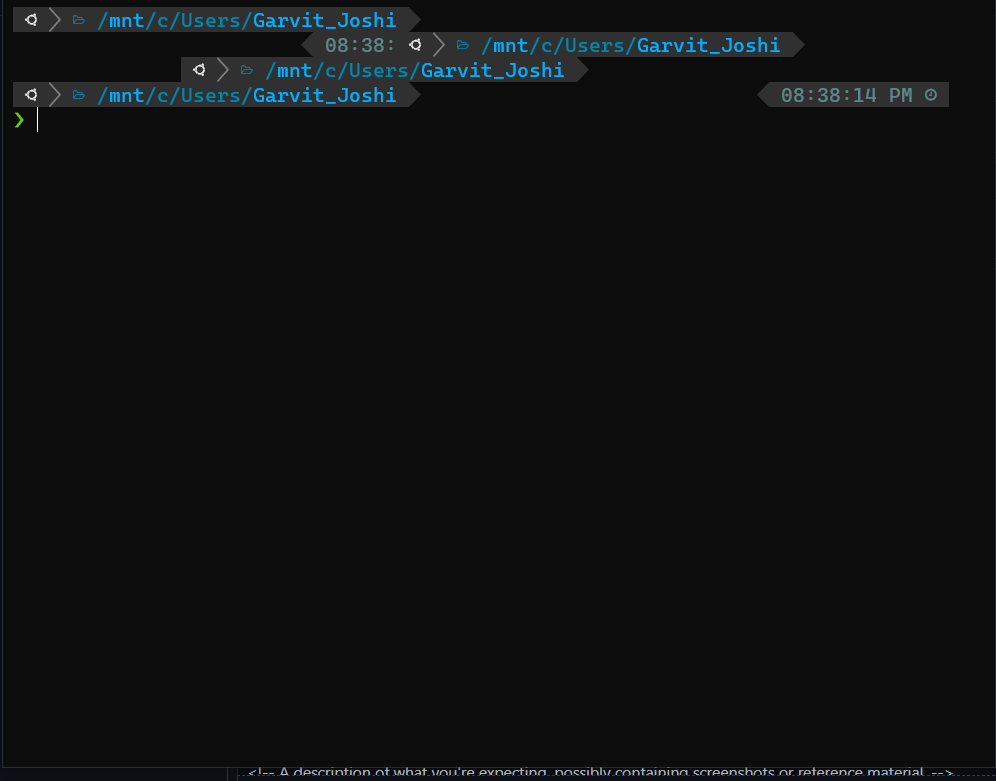The width and height of the screenshot is (996, 781).
Task: Select the folder icon in the fourth prompt segment
Action: (78, 94)
